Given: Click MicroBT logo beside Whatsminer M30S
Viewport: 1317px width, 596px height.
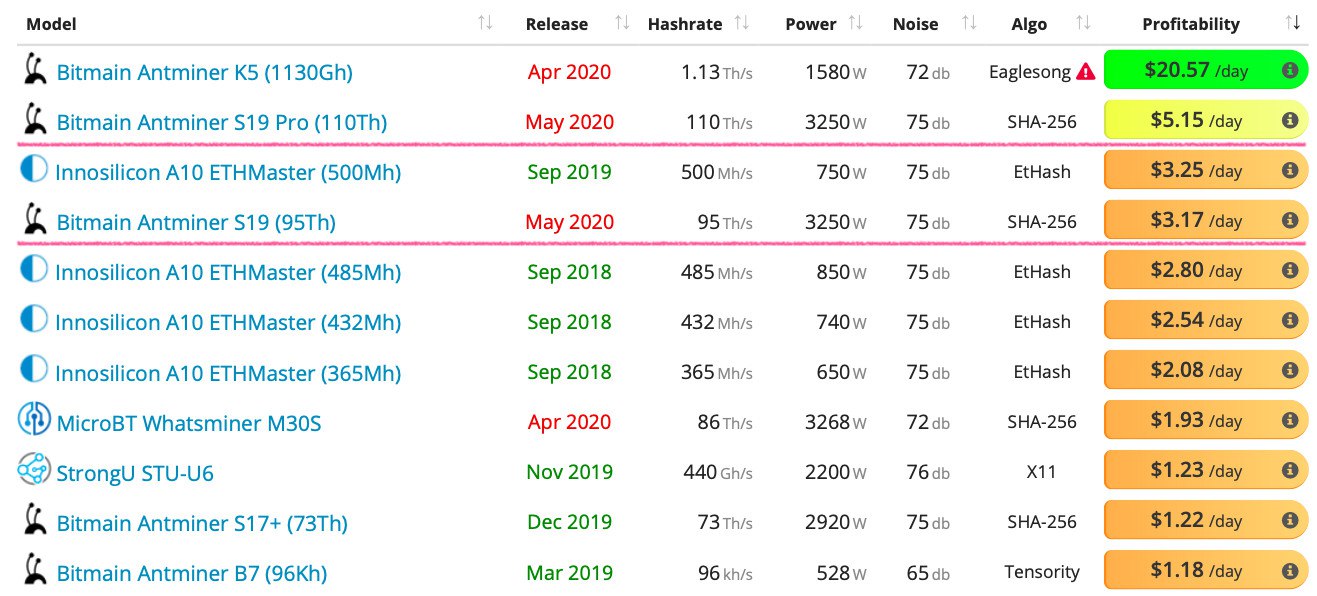Looking at the screenshot, I should tap(34, 420).
